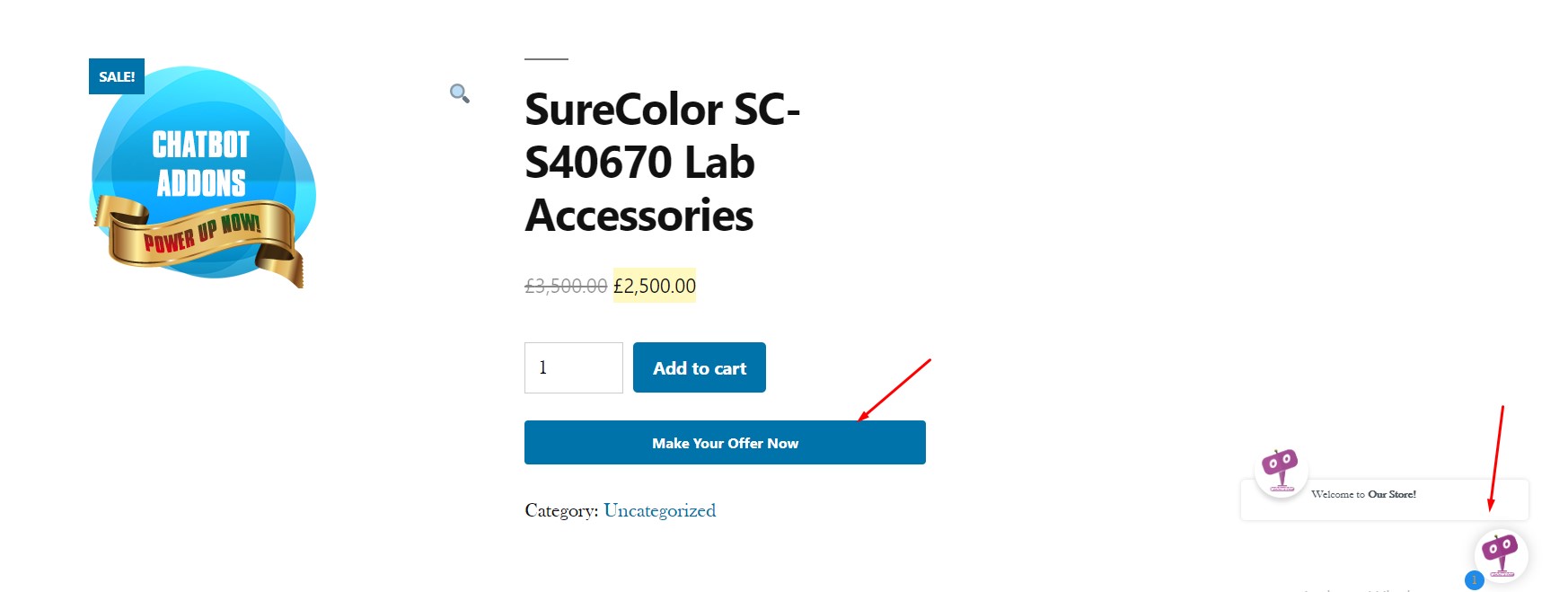This screenshot has height=592, width=1568.
Task: Select the SureColor SC-S40670 Lab Accessories title
Action: click(x=662, y=163)
